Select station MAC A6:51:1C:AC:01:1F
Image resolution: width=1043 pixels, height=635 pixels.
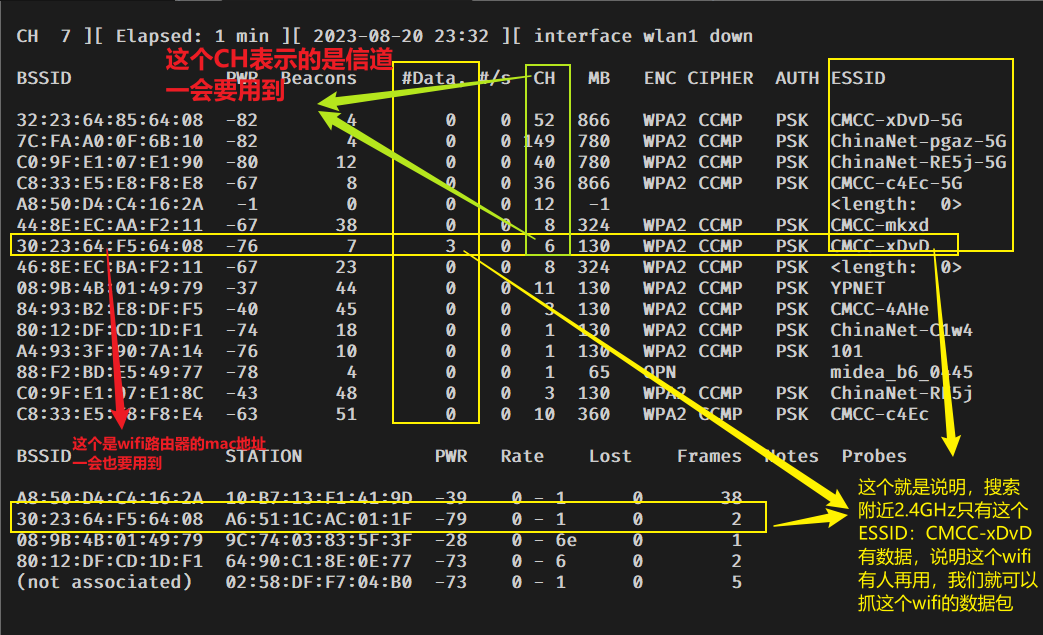319,519
